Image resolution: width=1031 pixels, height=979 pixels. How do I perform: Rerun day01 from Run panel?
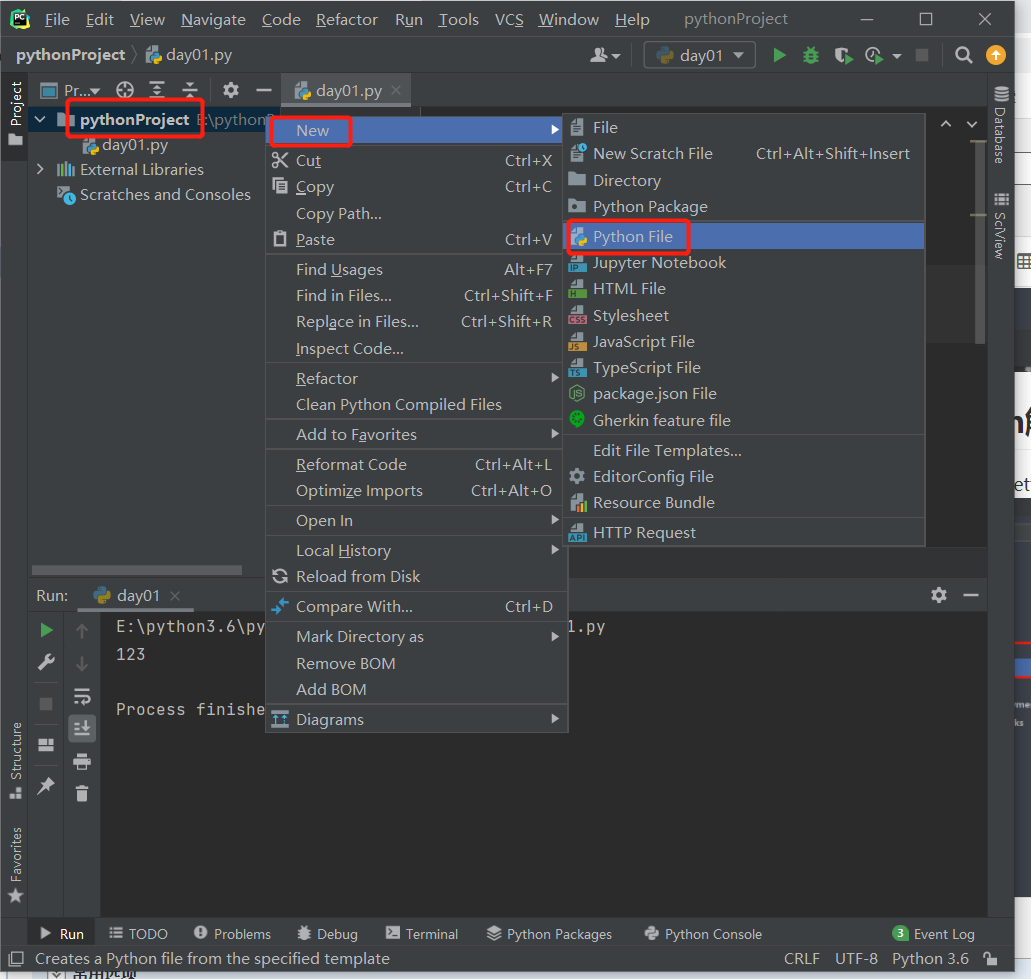coord(46,630)
